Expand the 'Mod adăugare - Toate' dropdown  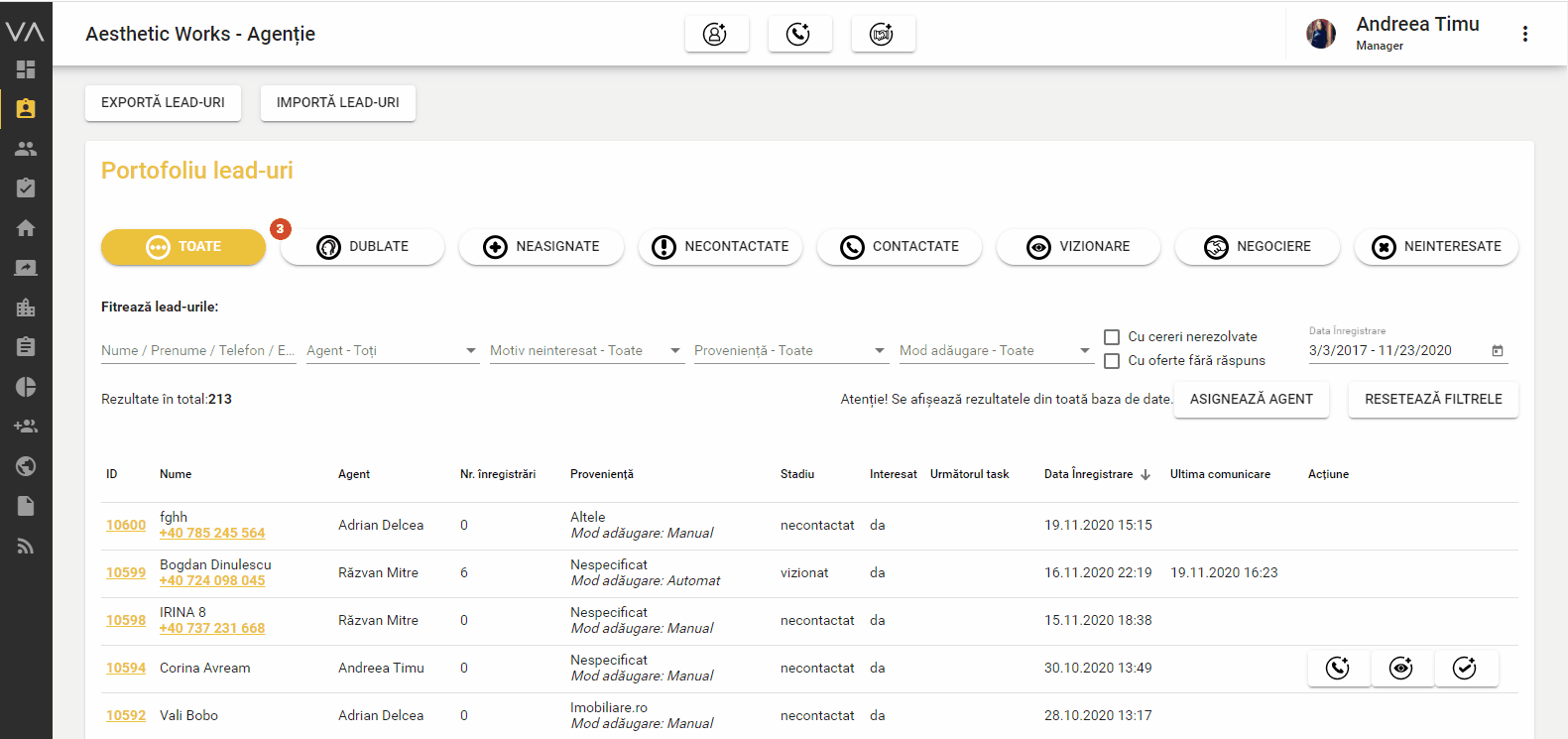(x=995, y=351)
